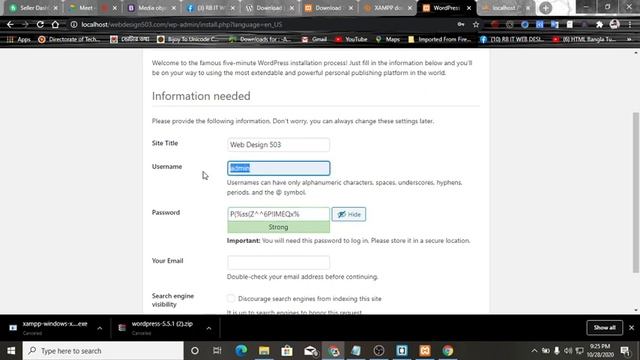Screen dimensions: 640x360
Task: Open the volume control in the tray
Action: (568, 351)
